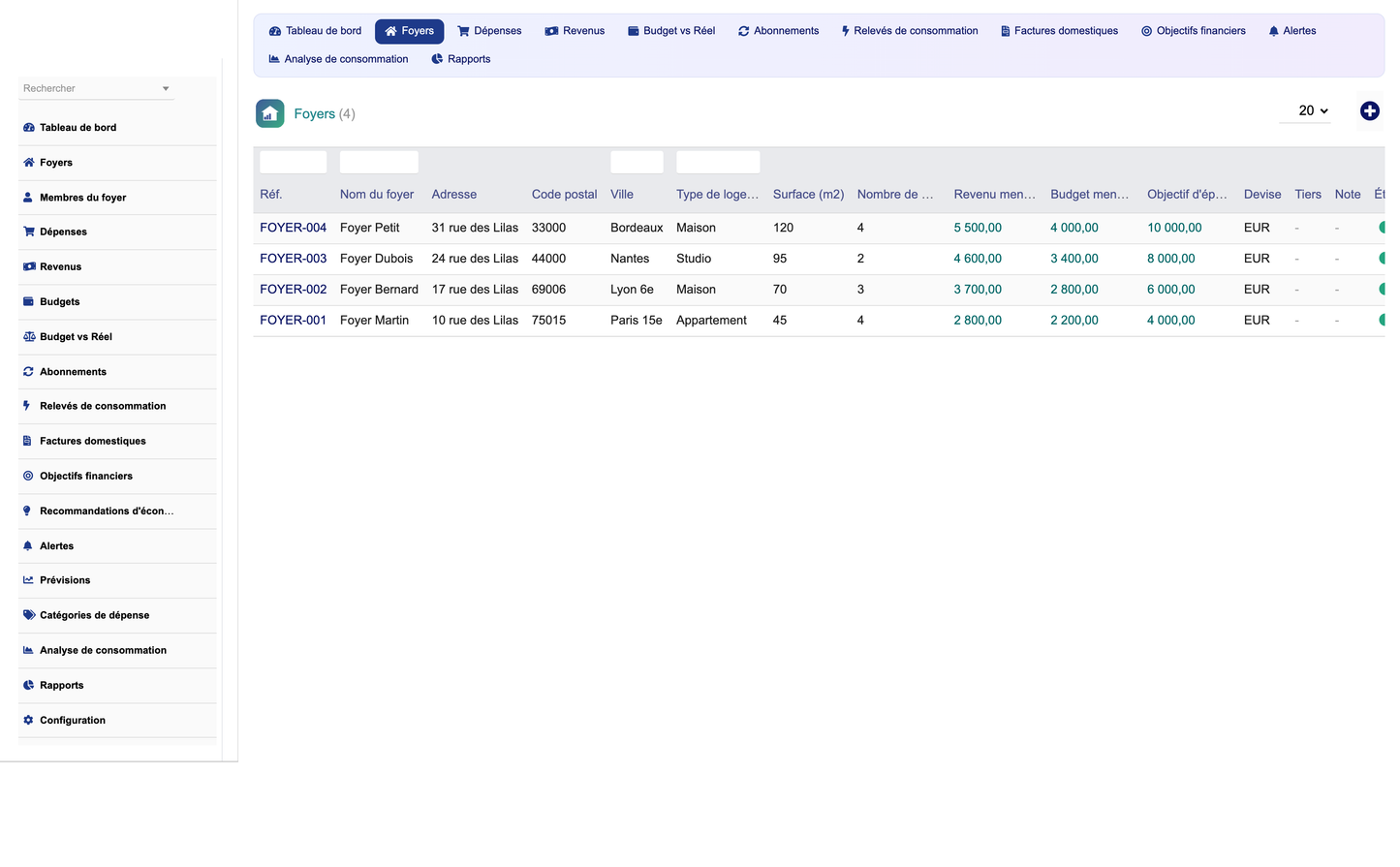
Task: Click the Ville filter input field
Action: [637, 162]
